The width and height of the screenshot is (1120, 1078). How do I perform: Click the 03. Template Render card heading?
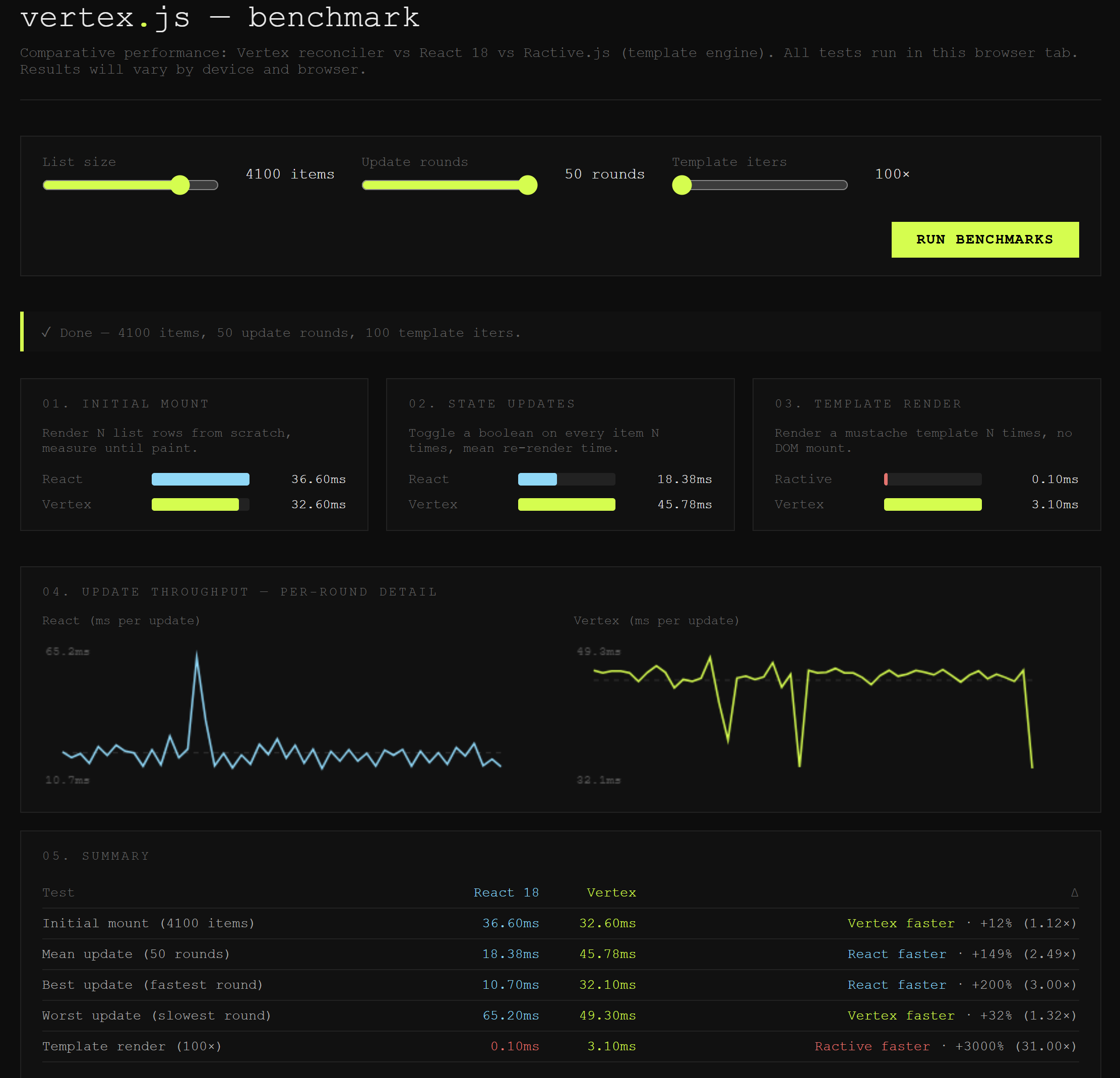868,403
